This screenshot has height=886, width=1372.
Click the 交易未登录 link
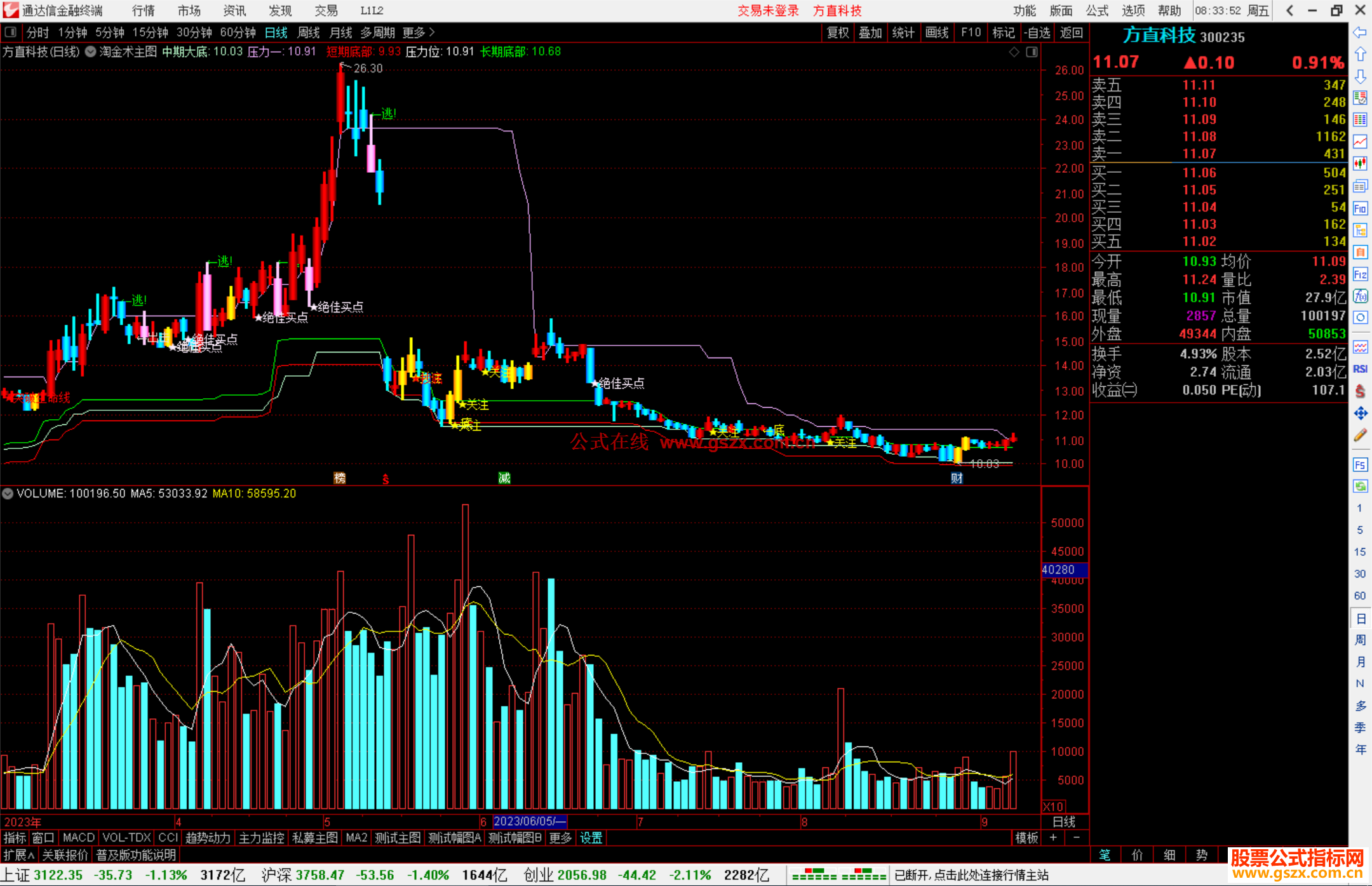point(768,11)
